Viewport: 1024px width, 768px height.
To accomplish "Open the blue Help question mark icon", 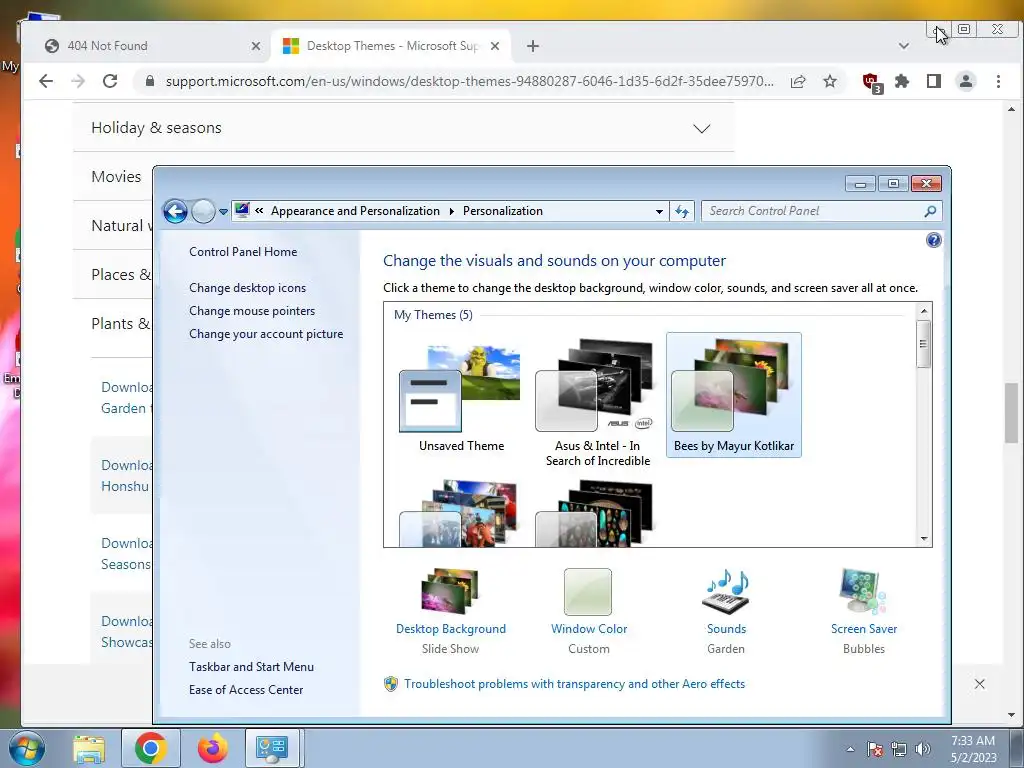I will point(934,240).
